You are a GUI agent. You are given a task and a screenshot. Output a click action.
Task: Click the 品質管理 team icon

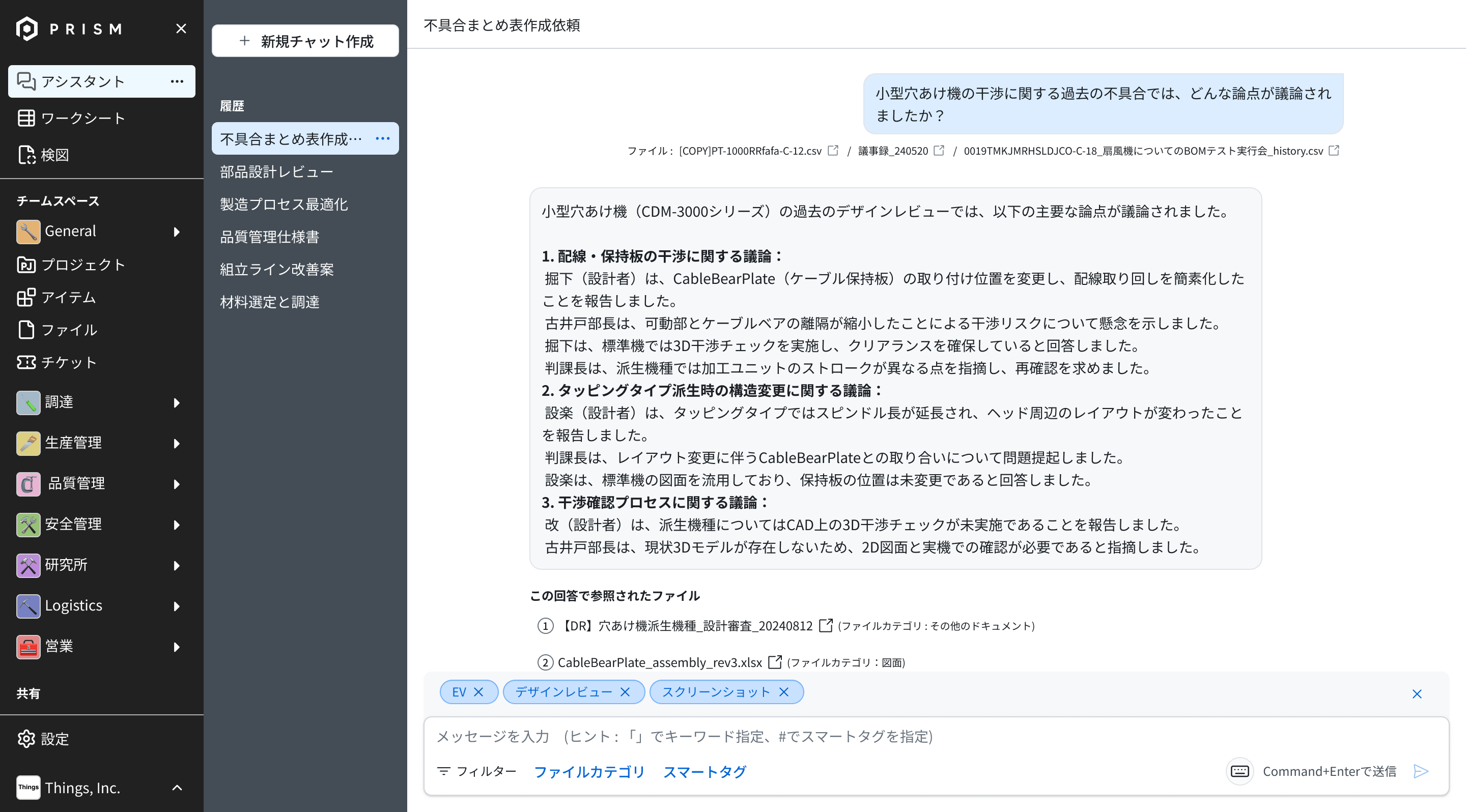tap(28, 483)
